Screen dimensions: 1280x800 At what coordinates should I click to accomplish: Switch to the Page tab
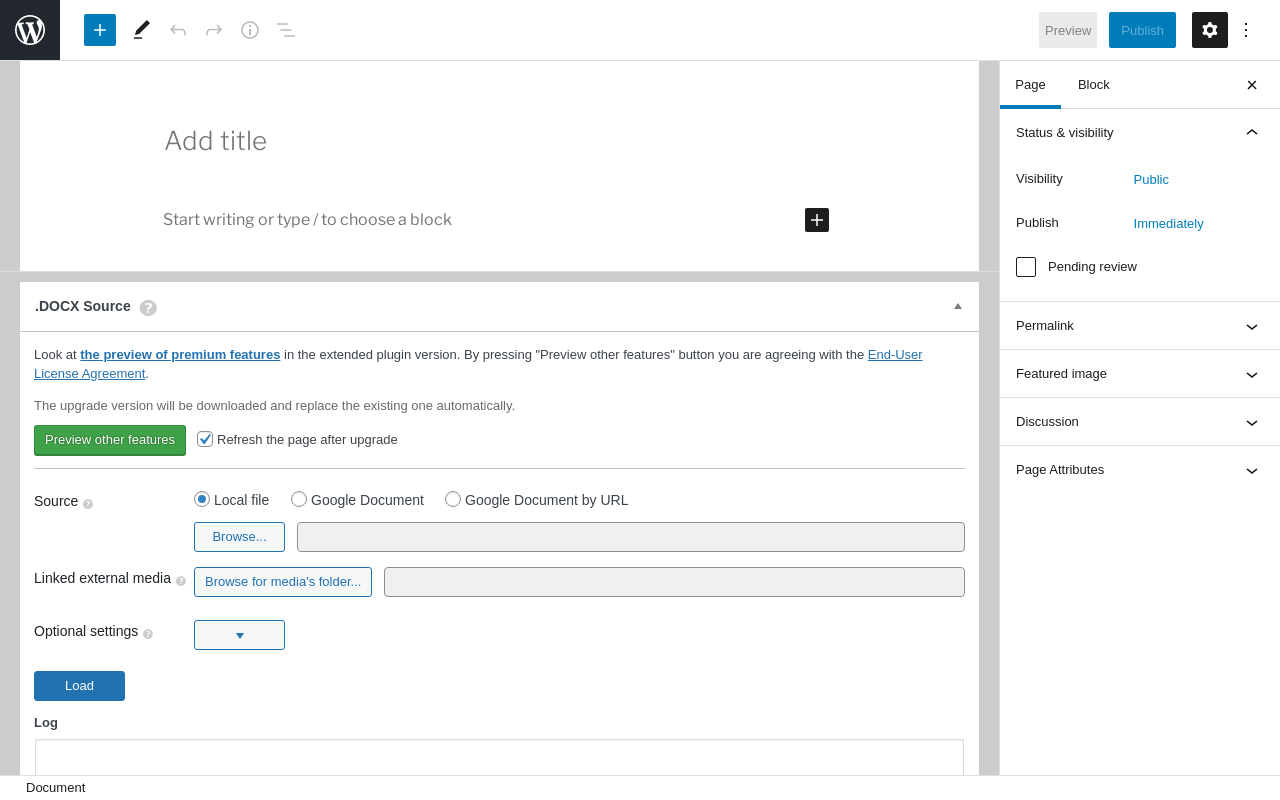(1030, 85)
